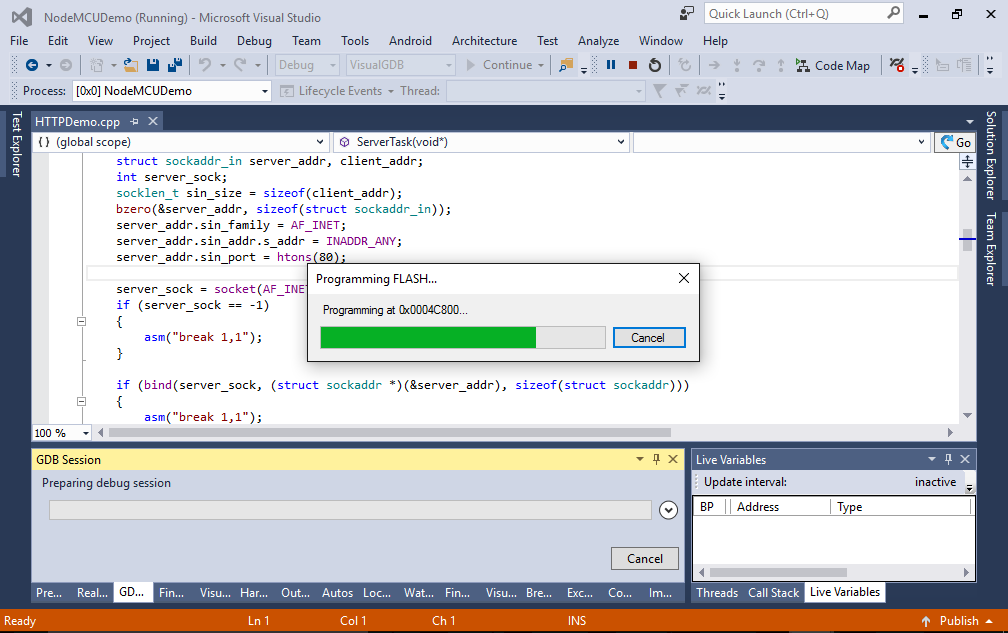Click the editor vertical scrollbar thumb

point(968,240)
